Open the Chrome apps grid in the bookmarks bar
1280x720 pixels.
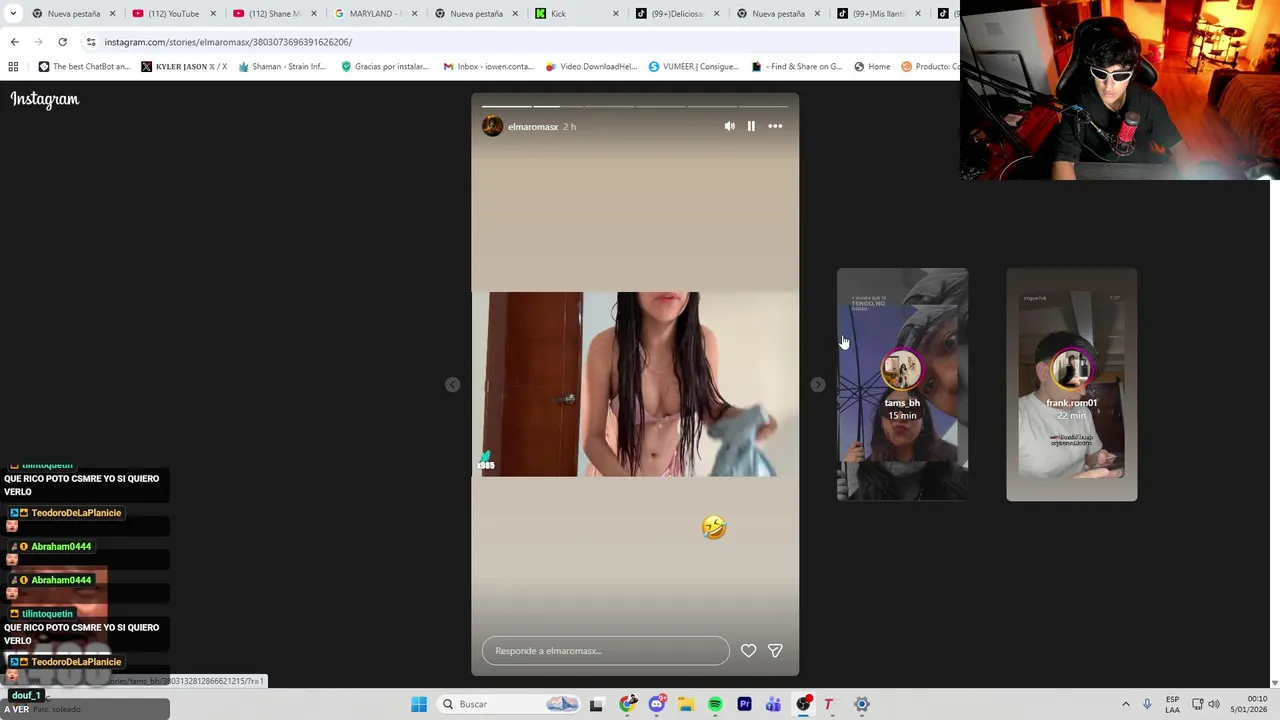point(13,67)
